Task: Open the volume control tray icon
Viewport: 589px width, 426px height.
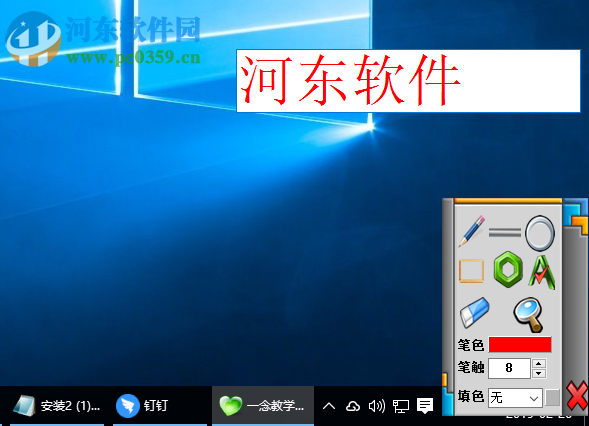Action: (377, 406)
